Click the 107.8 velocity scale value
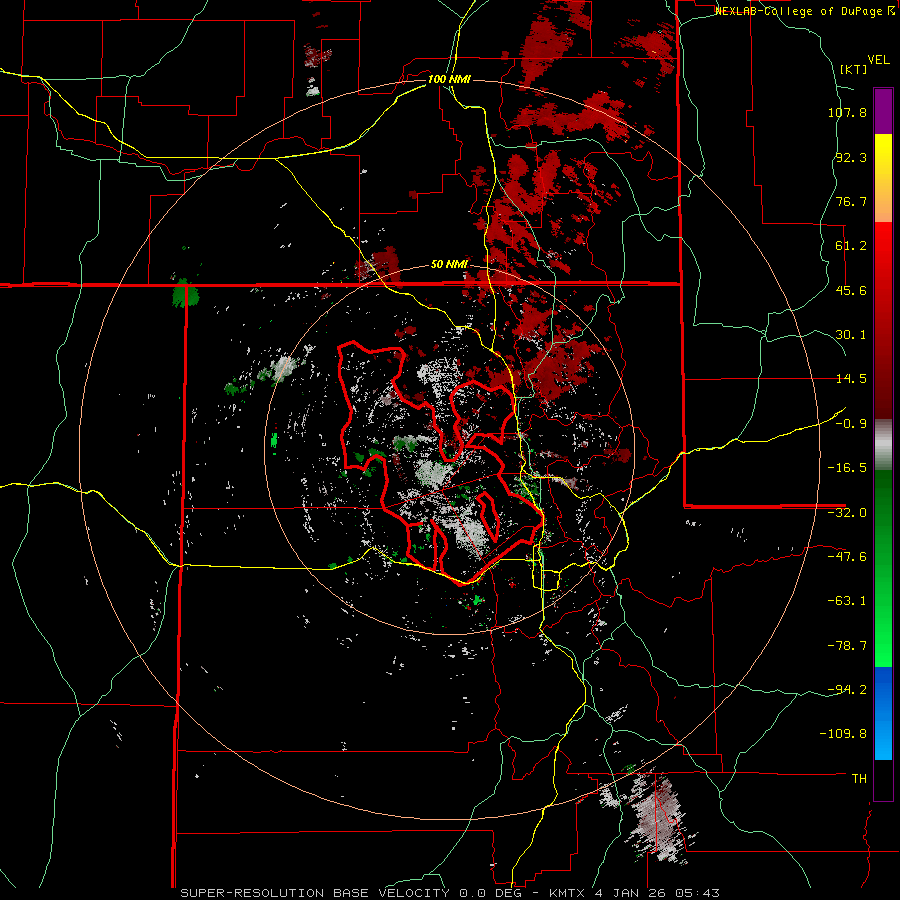The image size is (900, 900). [847, 112]
